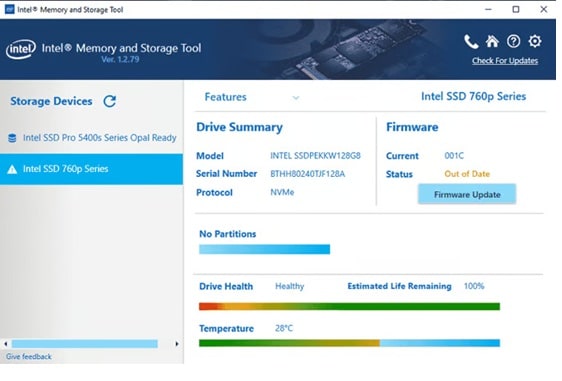
Task: Minimize the Intel Memory and Storage Tool window
Action: coord(488,9)
